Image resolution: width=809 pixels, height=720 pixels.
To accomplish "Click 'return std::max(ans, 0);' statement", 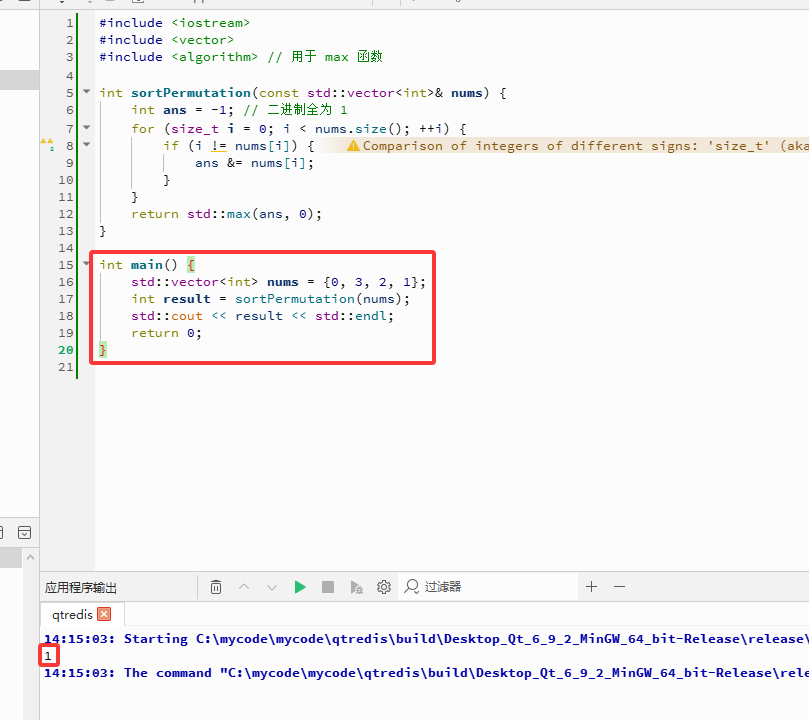I will [x=226, y=214].
